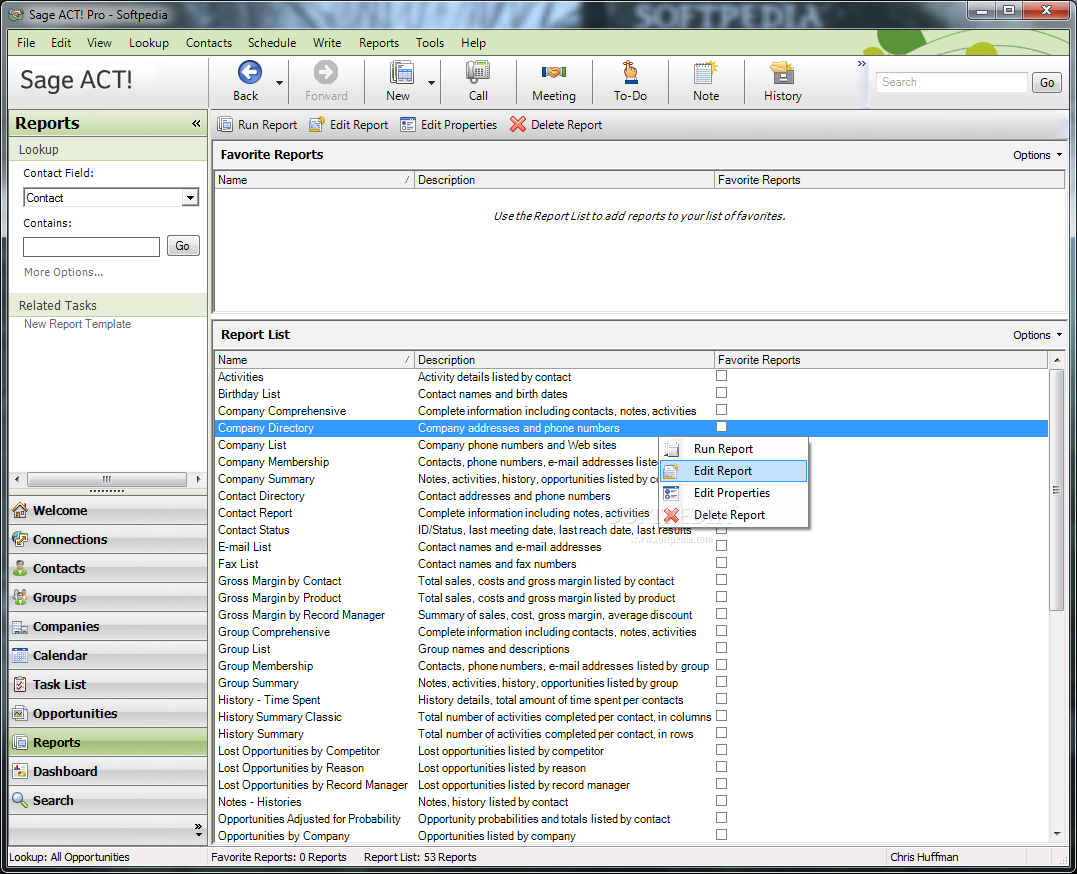The height and width of the screenshot is (874, 1077).
Task: Click the Favorite Reports column header in Report List
Action: pyautogui.click(x=881, y=360)
